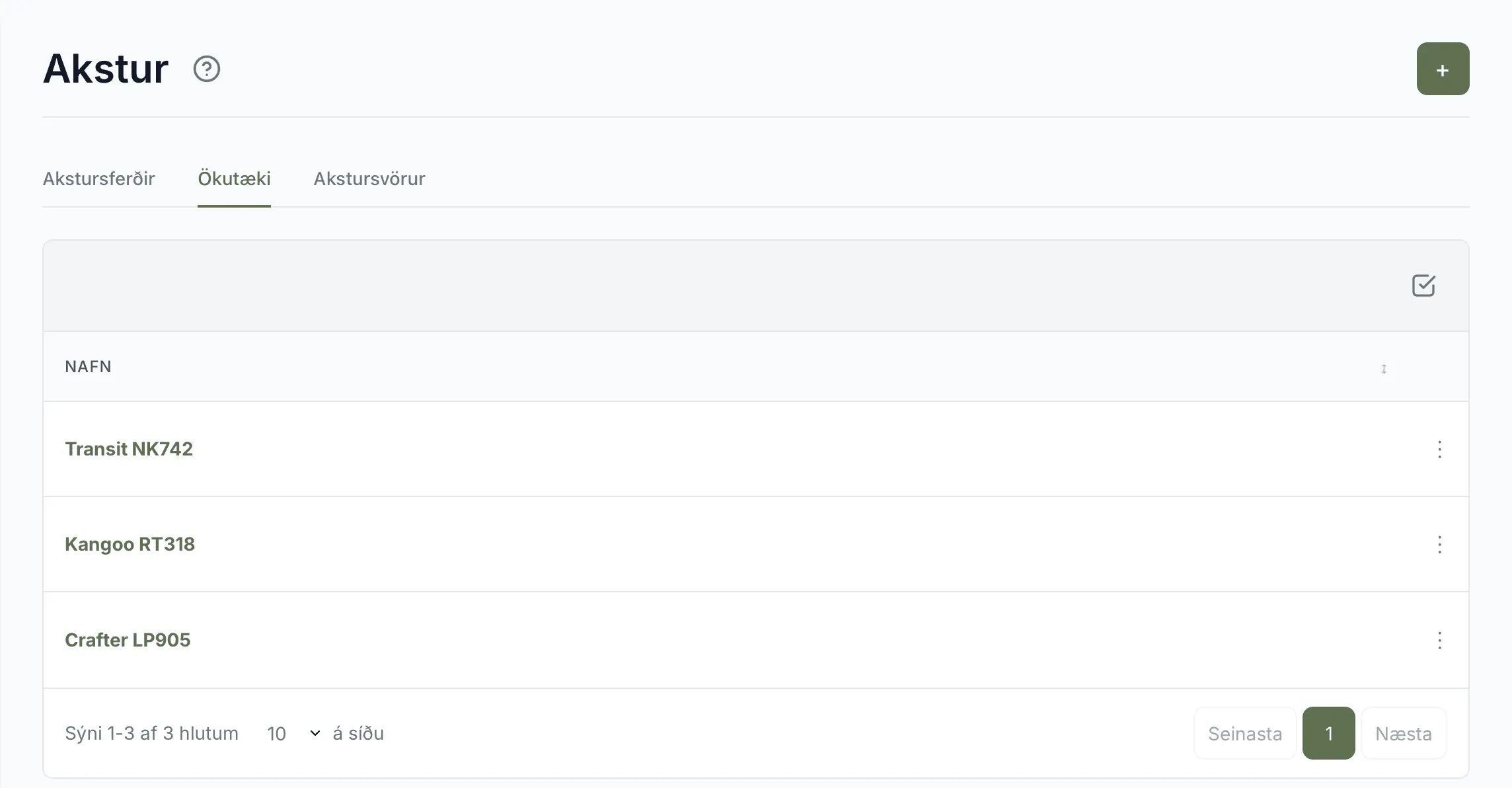
Task: Expand the items per page dropdown
Action: coord(293,733)
